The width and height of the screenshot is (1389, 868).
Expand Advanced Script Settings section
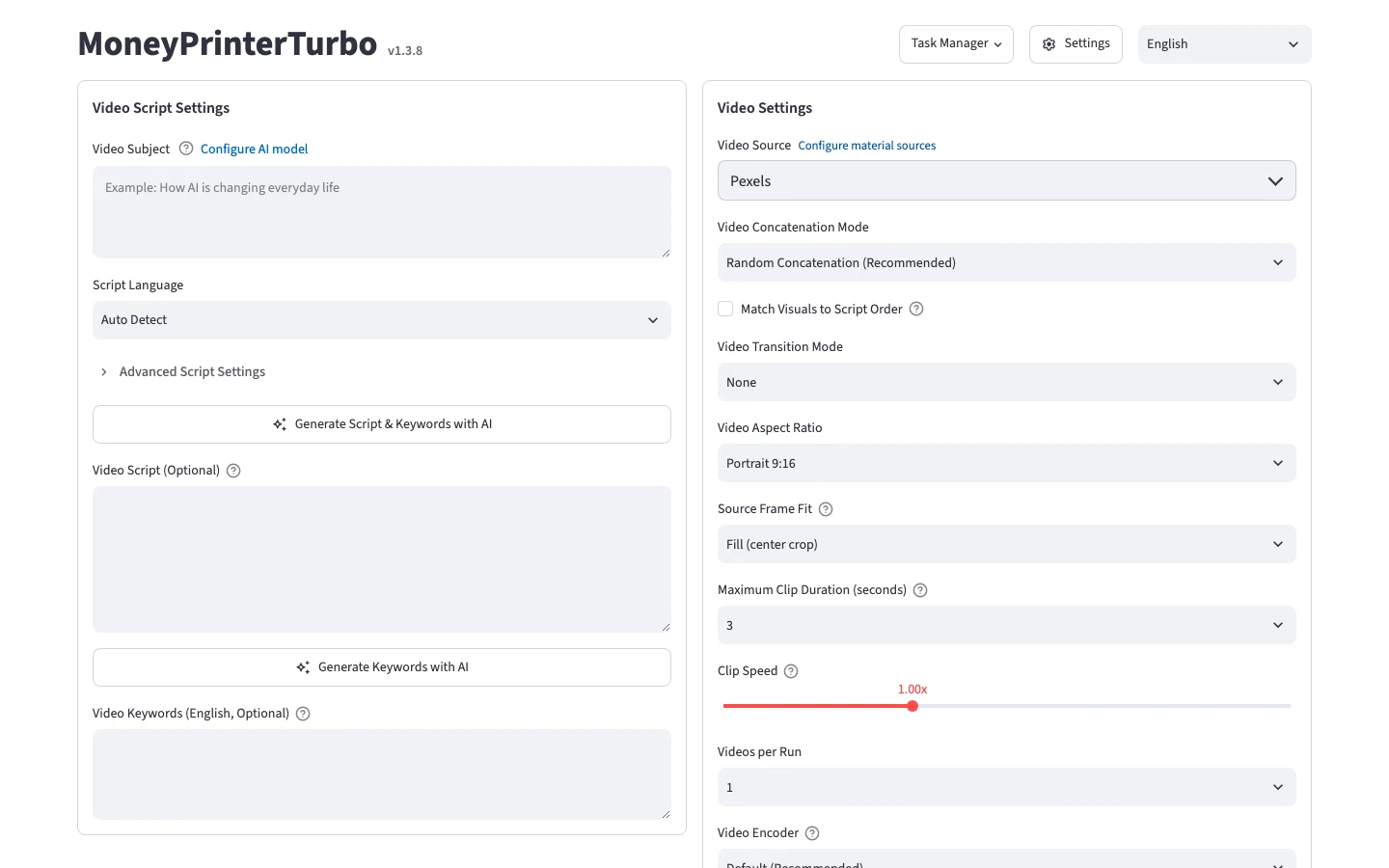click(182, 372)
